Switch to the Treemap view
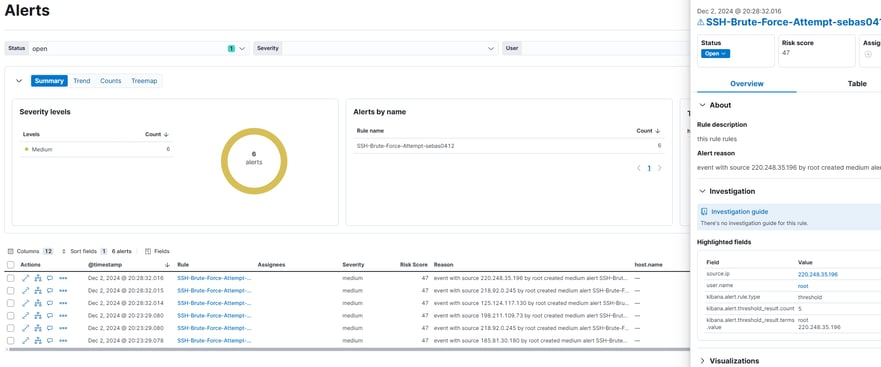The image size is (881, 367). coord(144,81)
